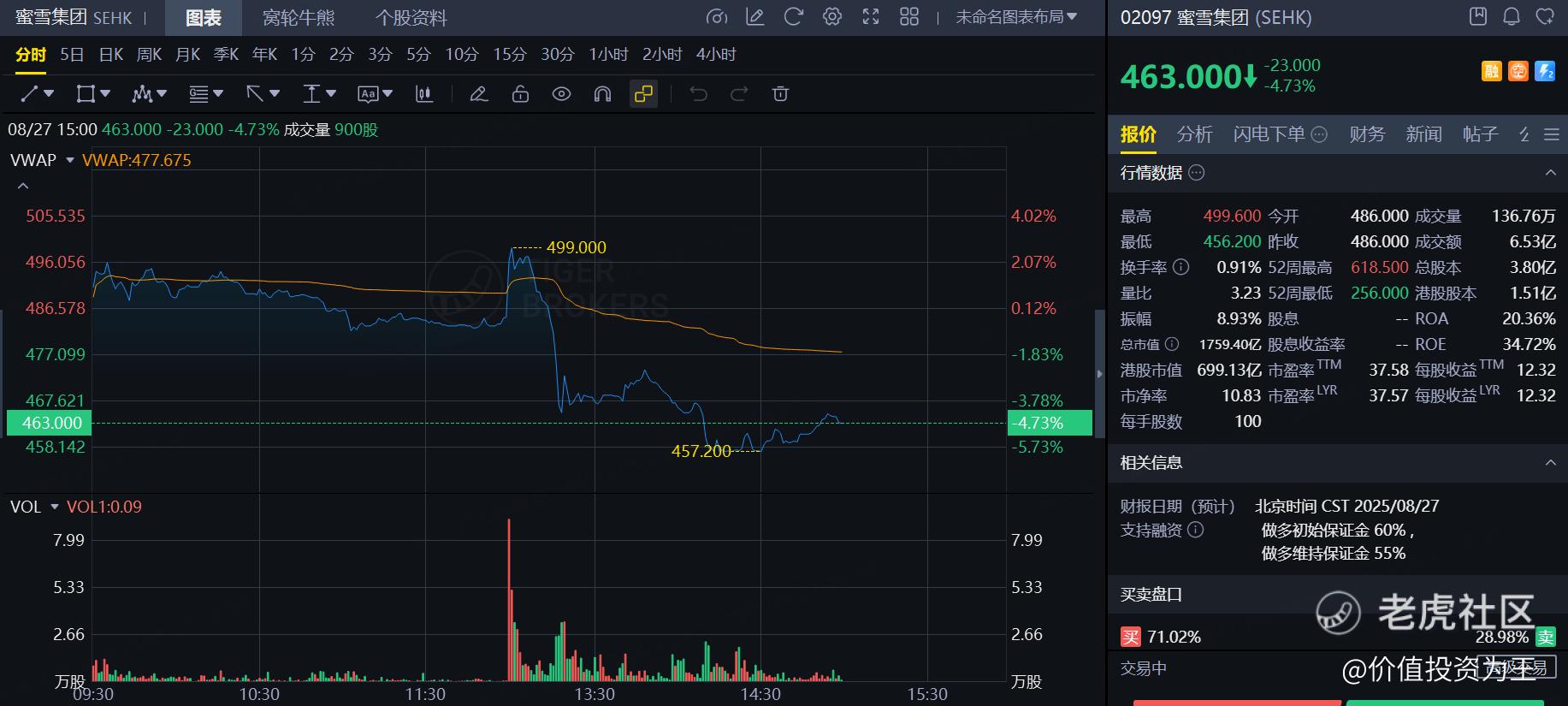Show info for 行情数据 help icon

(1197, 173)
